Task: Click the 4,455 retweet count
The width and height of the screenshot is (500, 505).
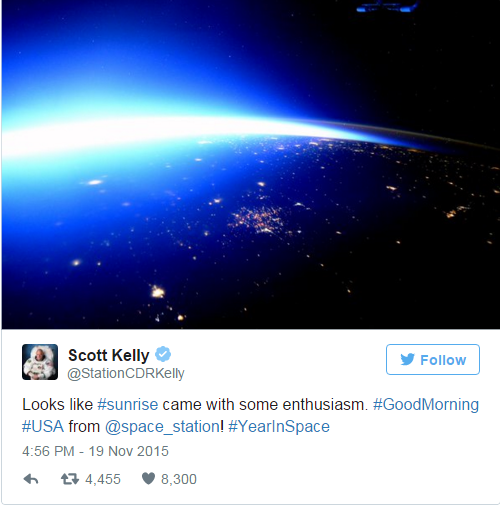Action: coord(103,479)
